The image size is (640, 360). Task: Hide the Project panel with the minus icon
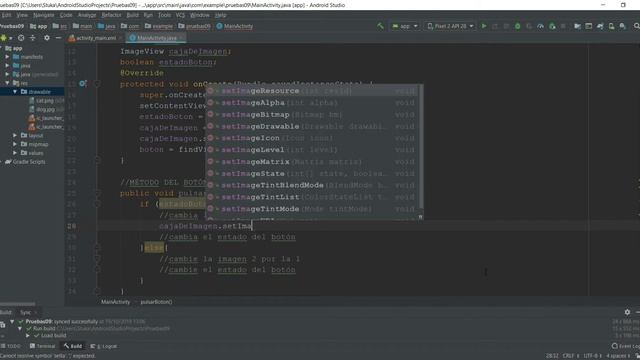(58, 38)
